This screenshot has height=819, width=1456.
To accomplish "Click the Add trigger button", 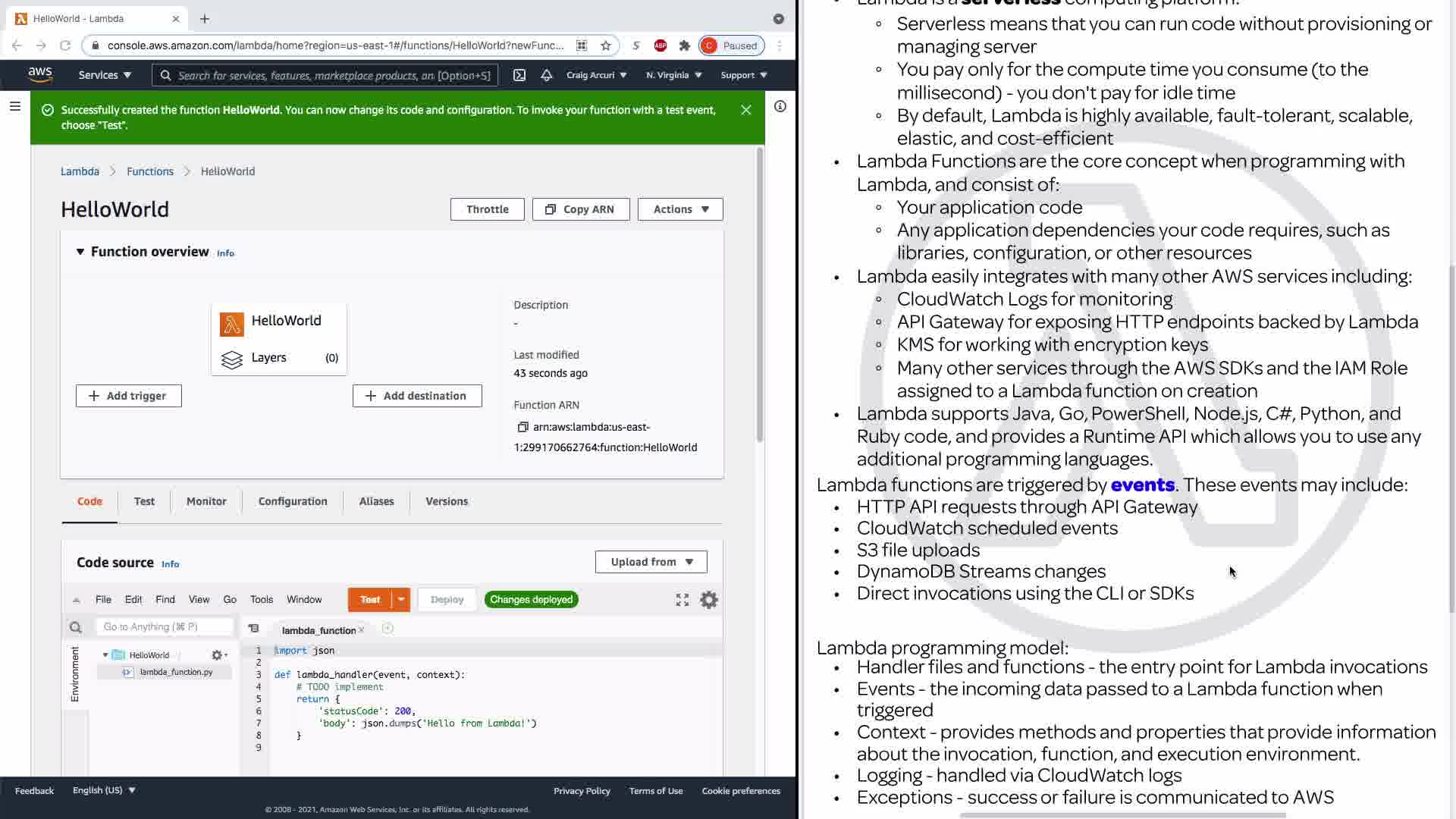I will 129,396.
